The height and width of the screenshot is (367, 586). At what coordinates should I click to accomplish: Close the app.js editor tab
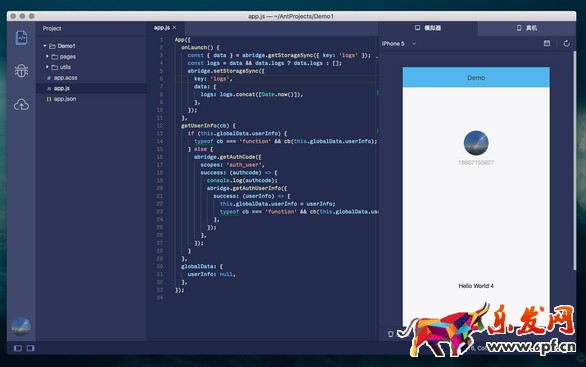click(x=175, y=28)
